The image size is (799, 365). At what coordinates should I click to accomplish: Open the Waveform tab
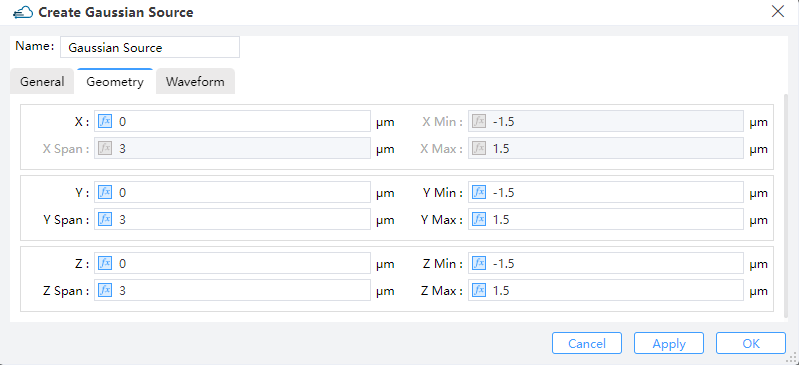195,82
